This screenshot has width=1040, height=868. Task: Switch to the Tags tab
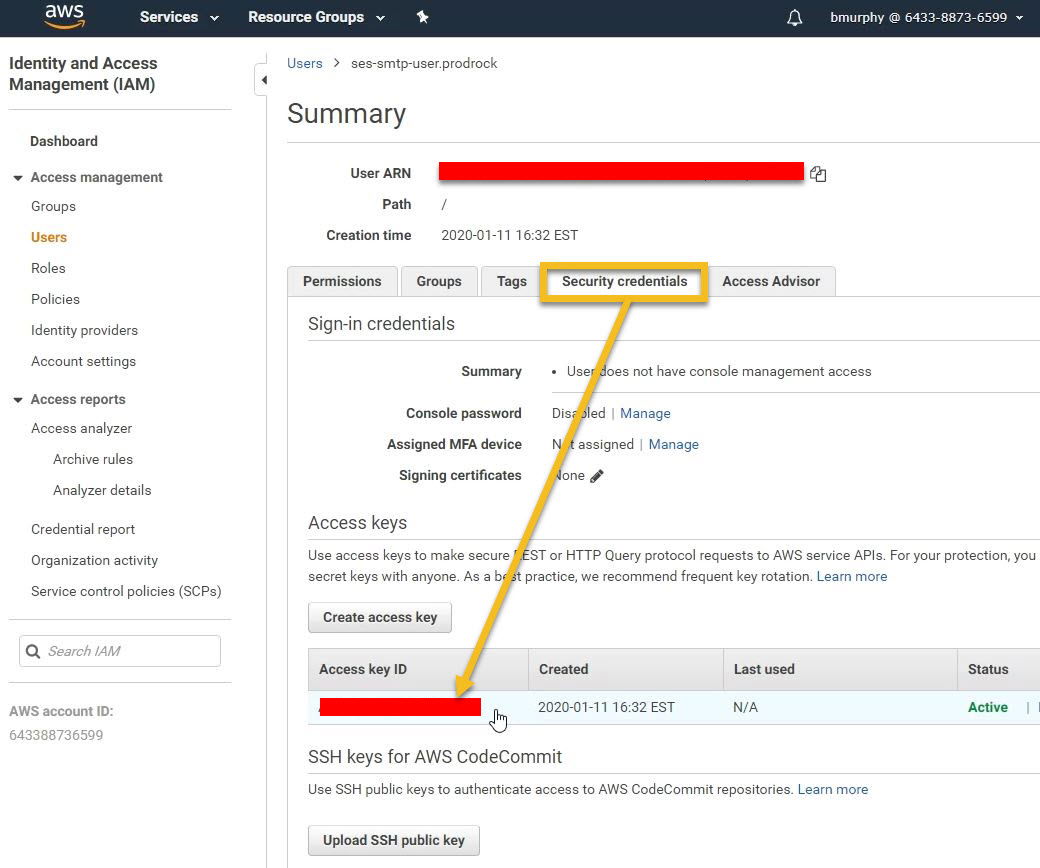pyautogui.click(x=512, y=281)
